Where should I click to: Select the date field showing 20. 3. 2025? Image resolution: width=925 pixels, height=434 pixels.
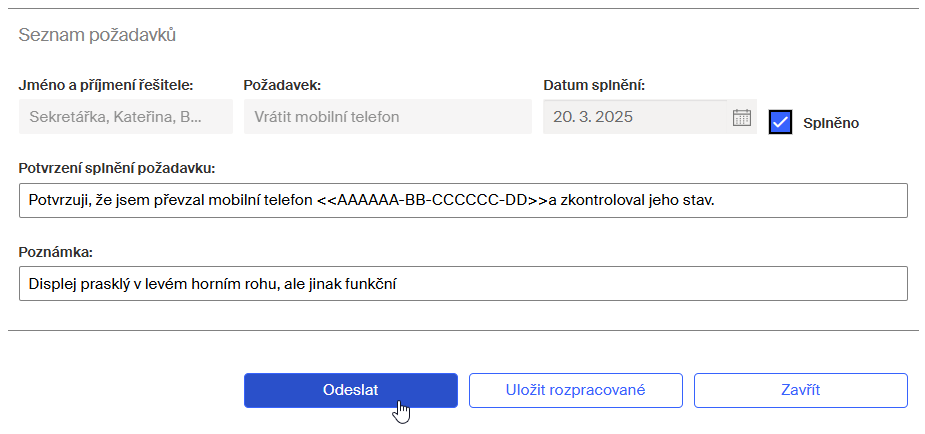point(635,117)
